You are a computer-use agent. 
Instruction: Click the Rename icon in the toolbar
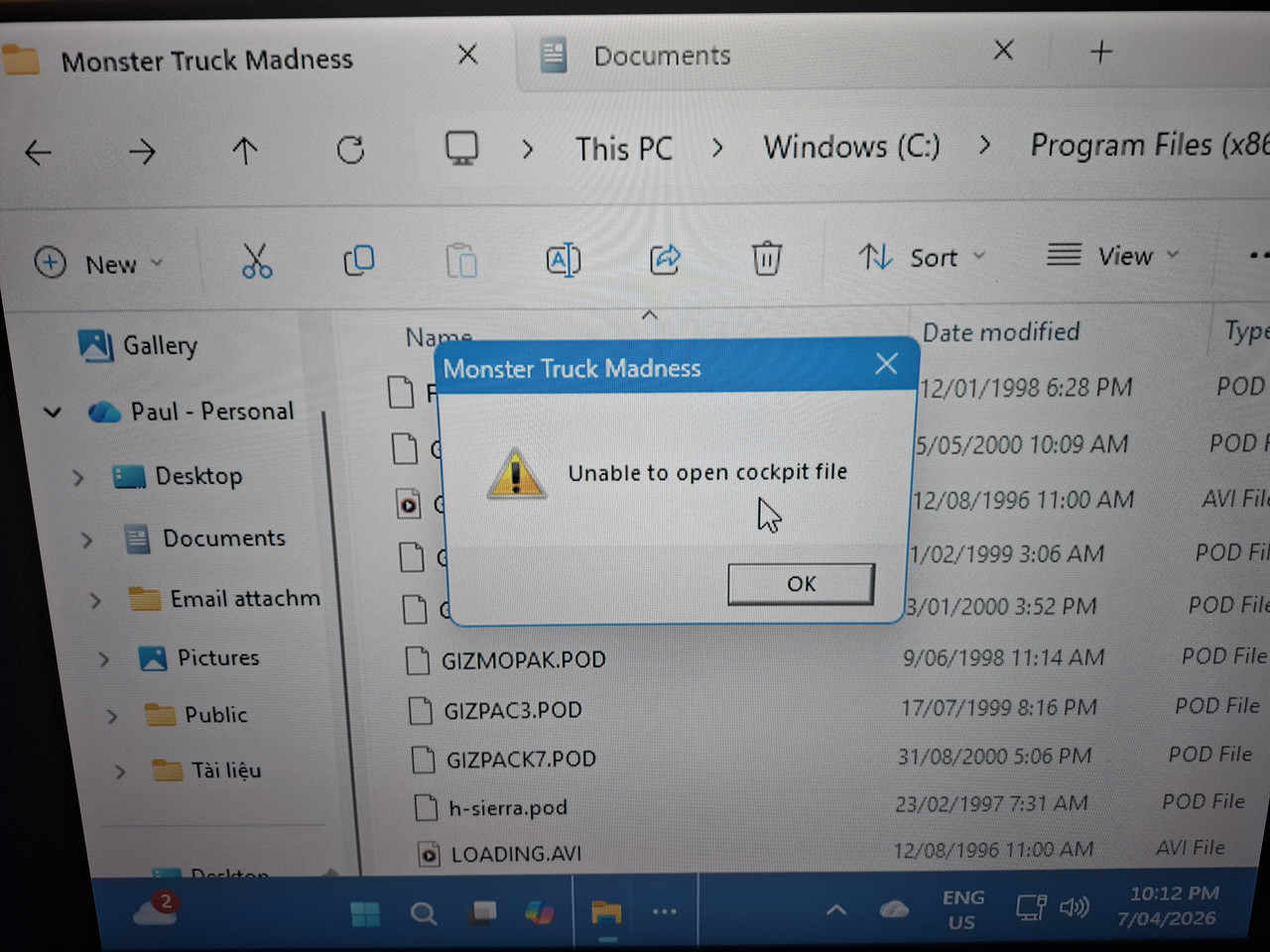(x=564, y=260)
